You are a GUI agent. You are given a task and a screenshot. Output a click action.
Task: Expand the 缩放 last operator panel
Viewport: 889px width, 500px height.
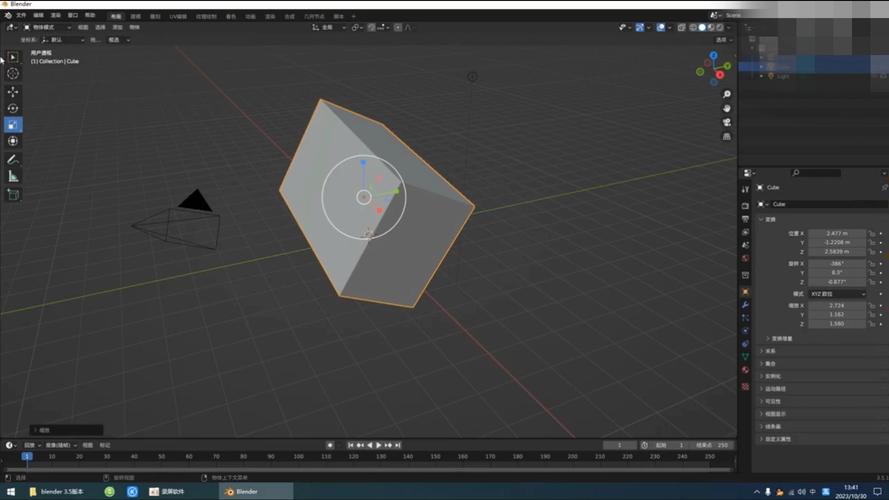66,430
